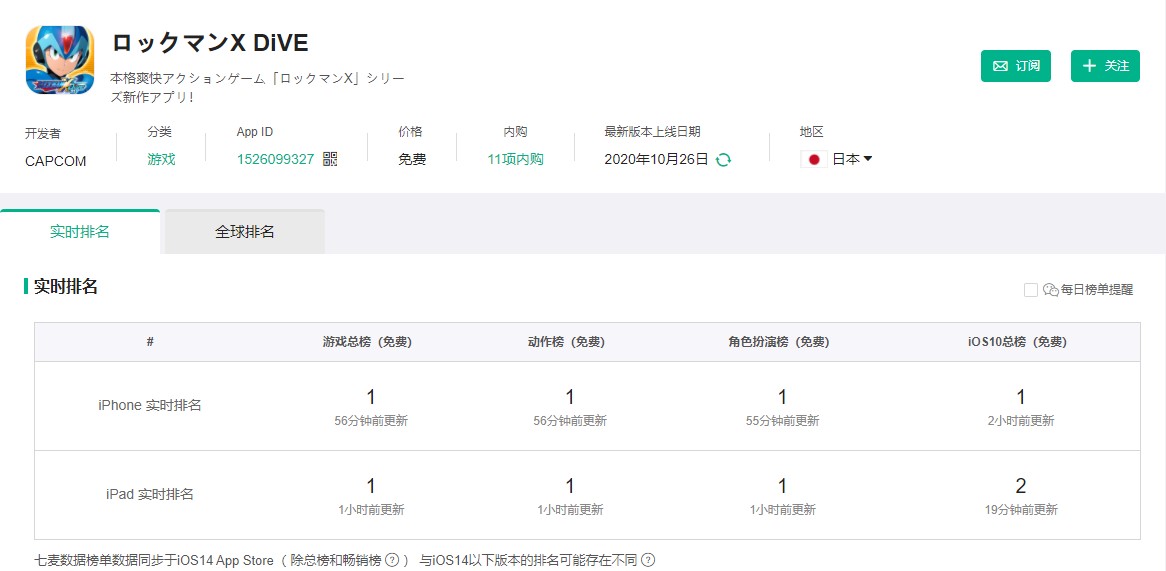
Task: Switch to the 实时排名 tab
Action: coord(80,232)
